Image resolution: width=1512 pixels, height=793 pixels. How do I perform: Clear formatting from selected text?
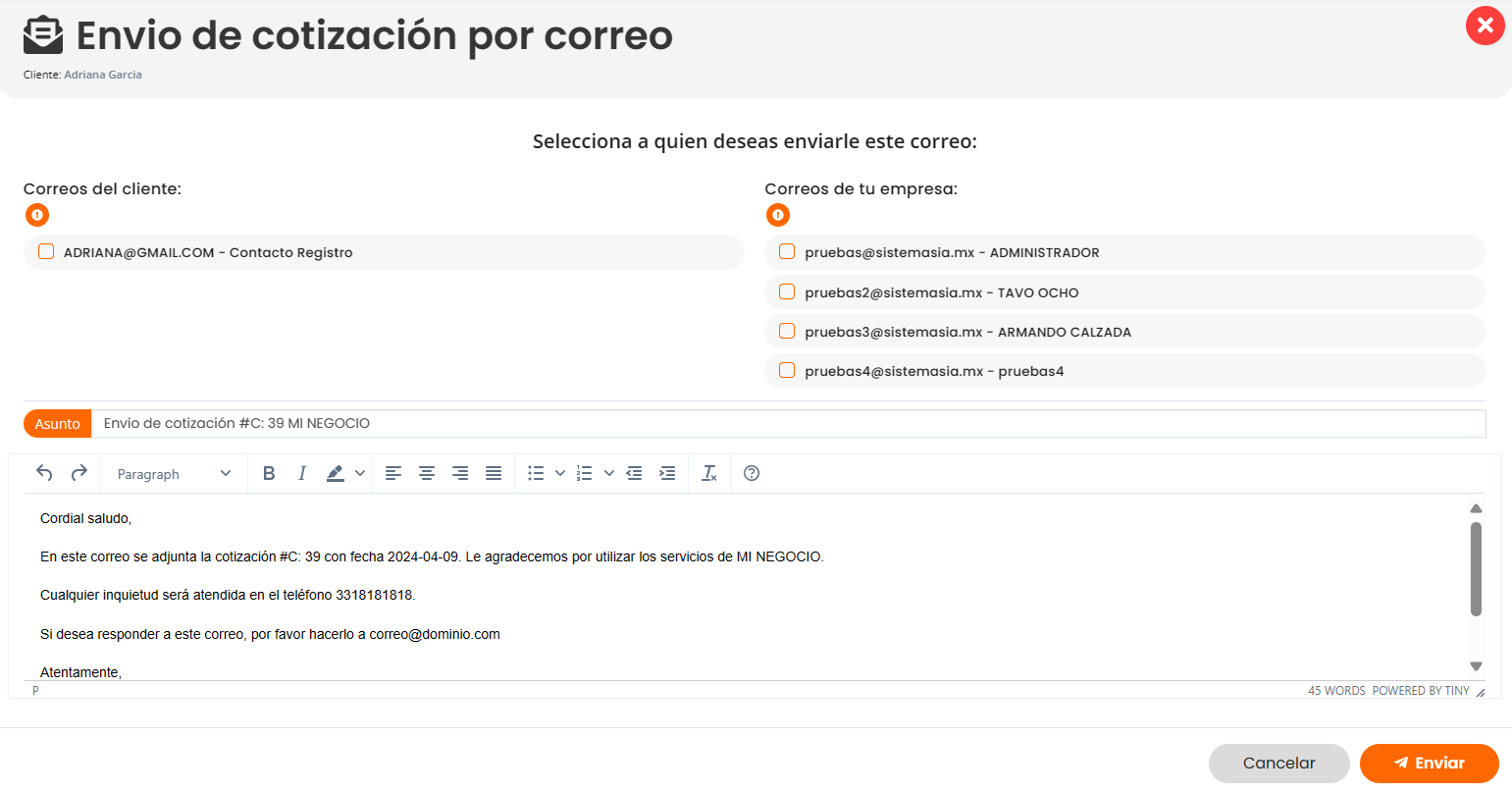tap(709, 473)
